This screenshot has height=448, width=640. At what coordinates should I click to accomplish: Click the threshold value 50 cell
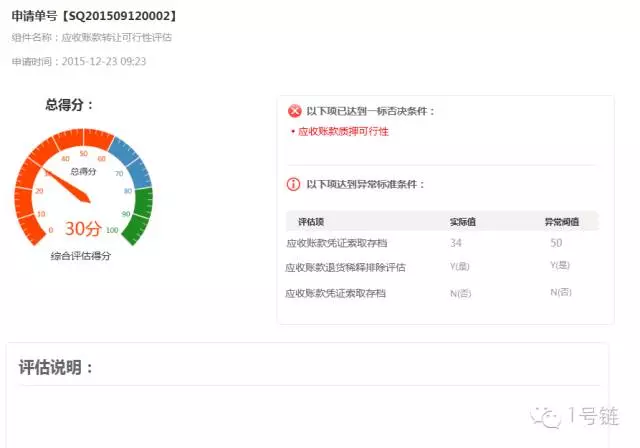[x=556, y=243]
